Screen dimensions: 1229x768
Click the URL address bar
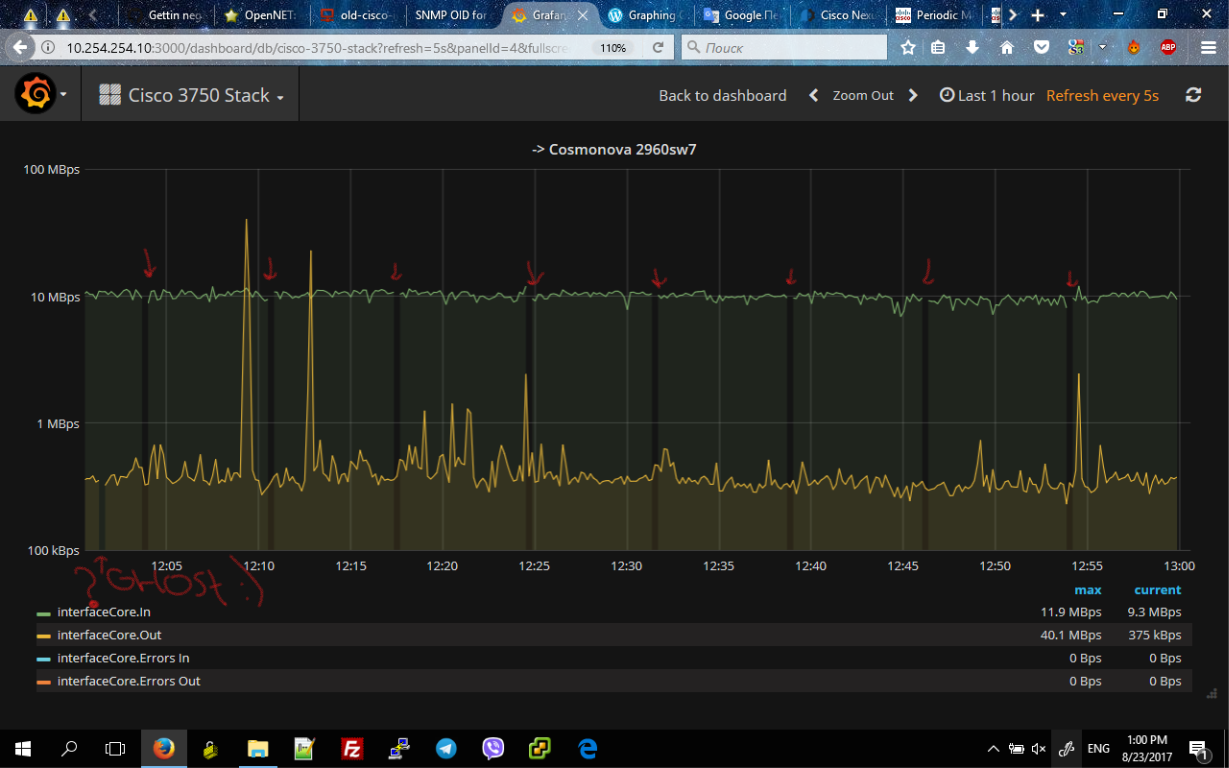300,46
